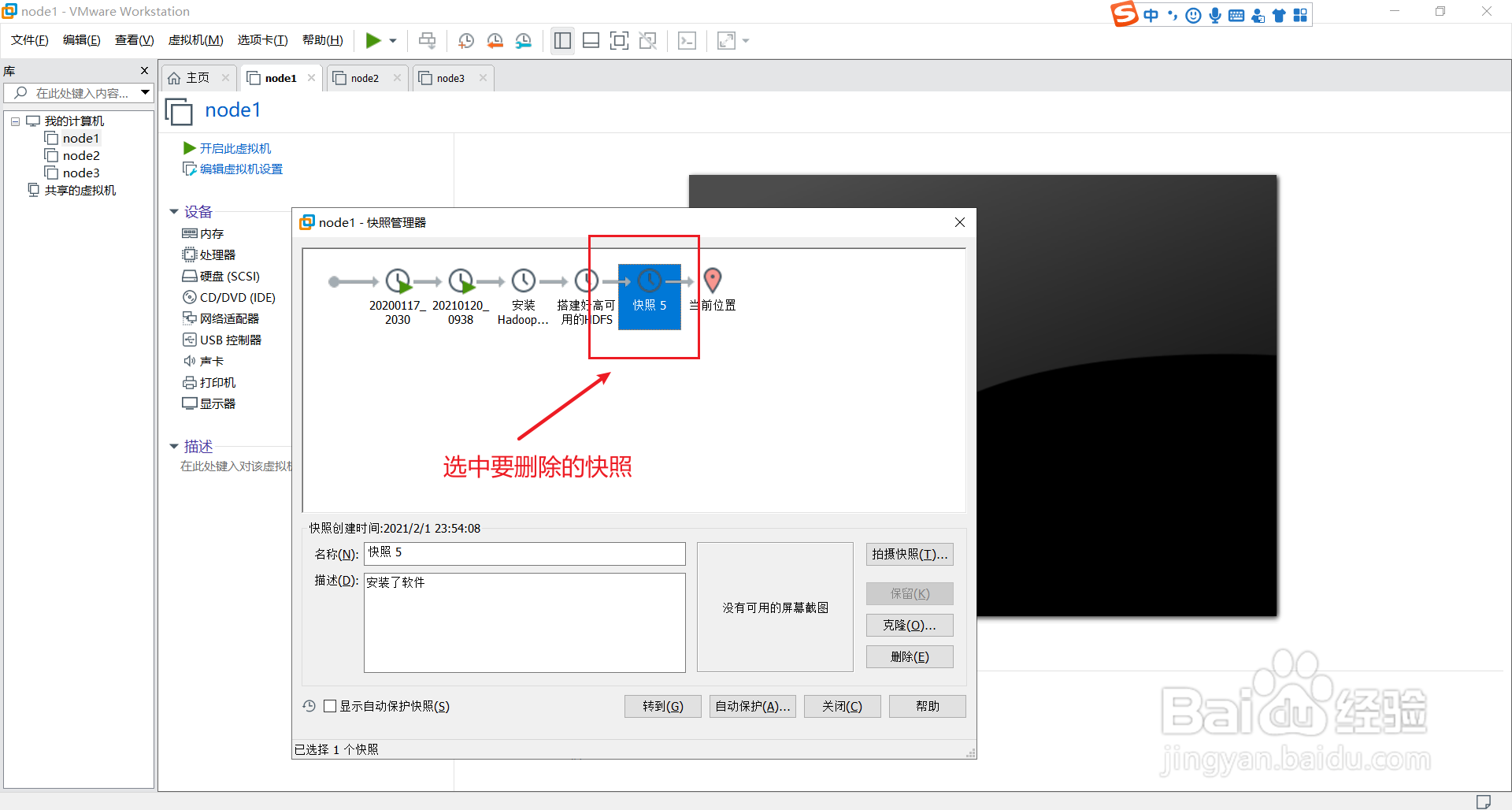This screenshot has height=810, width=1512.
Task: Take a snapshot using the clock-plus icon
Action: 465,40
